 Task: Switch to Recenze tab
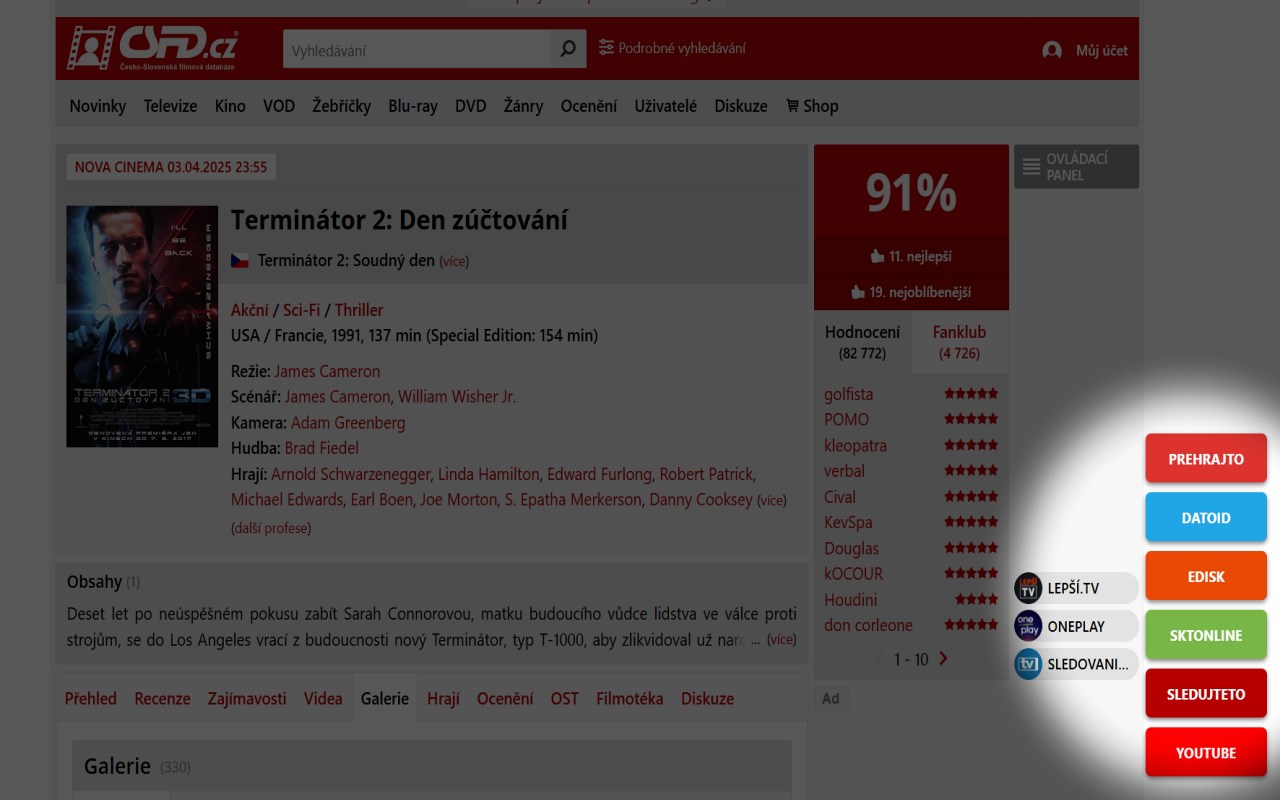click(x=162, y=698)
